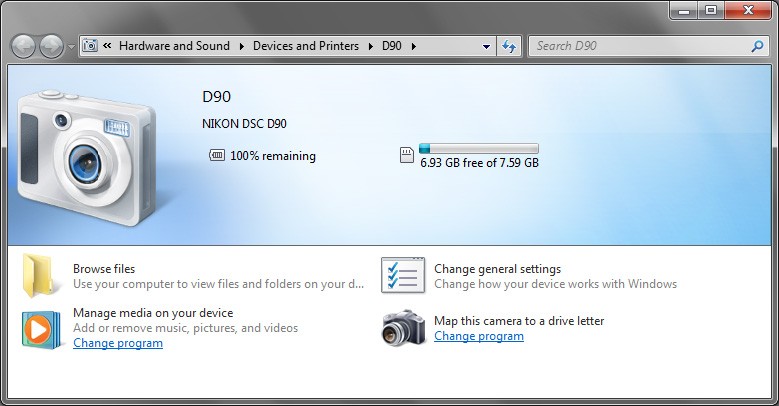Click the double chevron before Hardware and Sound

pos(107,46)
